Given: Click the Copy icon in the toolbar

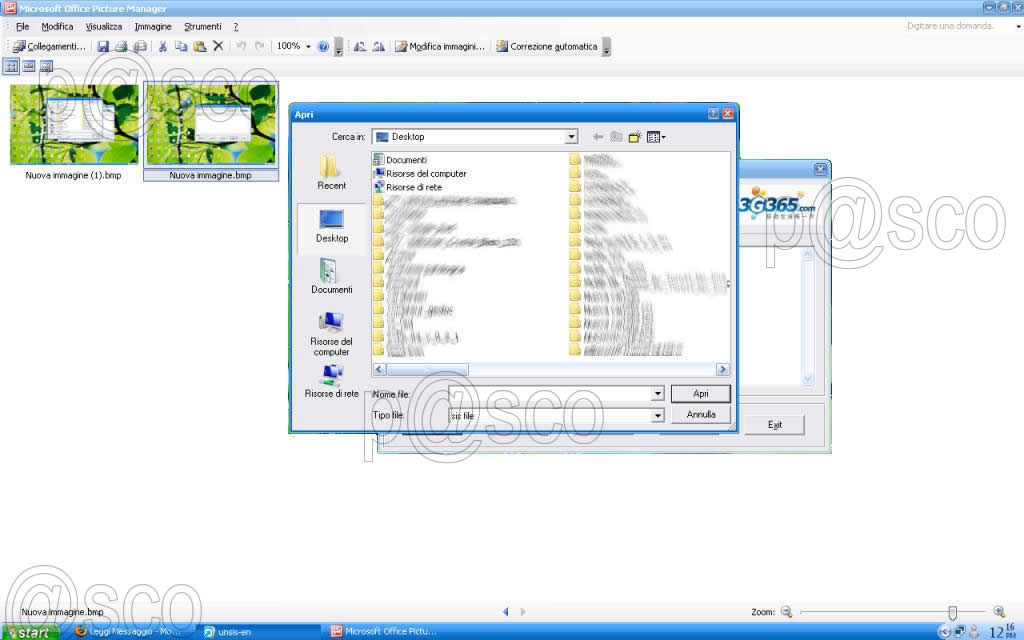Looking at the screenshot, I should (x=181, y=46).
